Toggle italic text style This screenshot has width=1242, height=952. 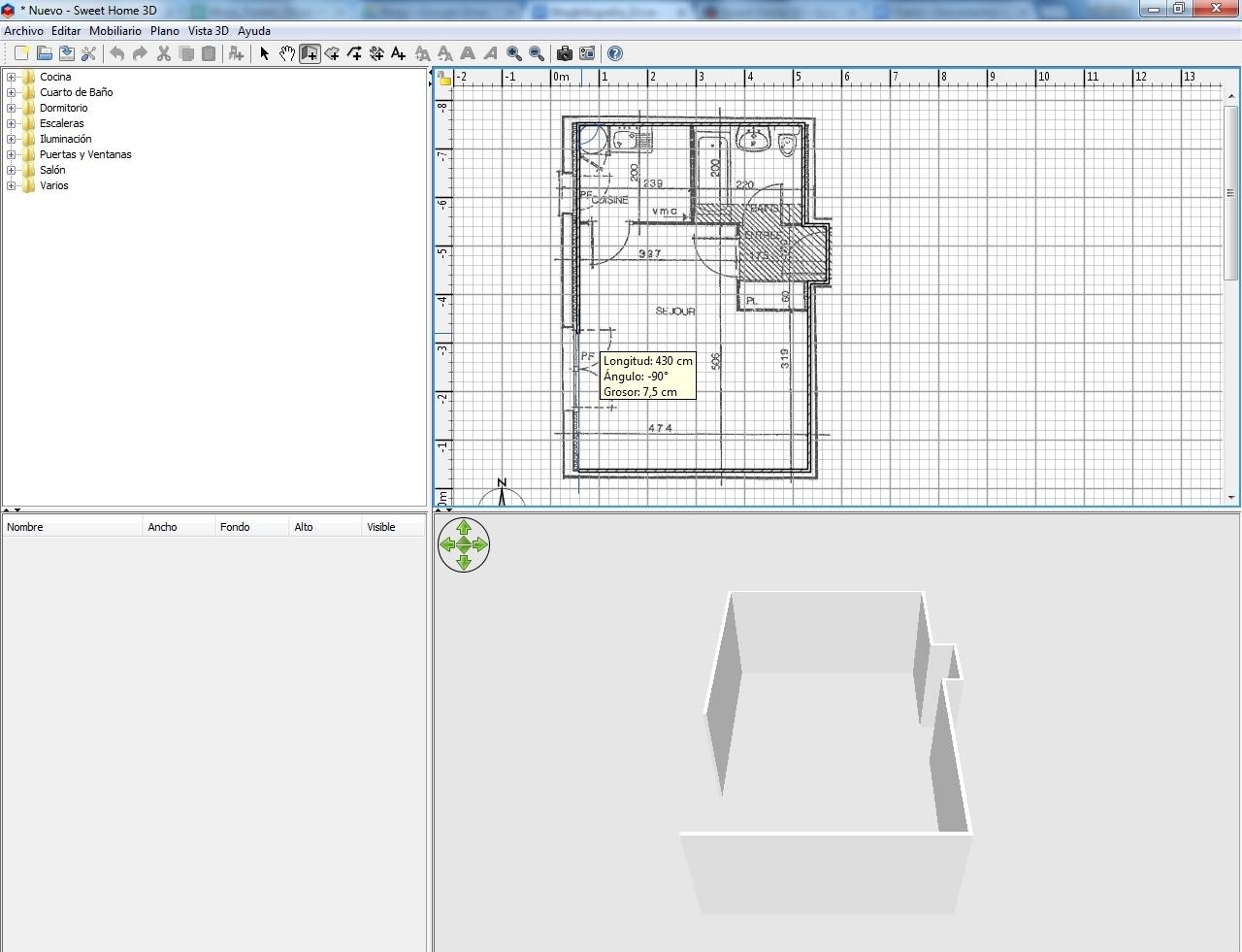(x=491, y=53)
